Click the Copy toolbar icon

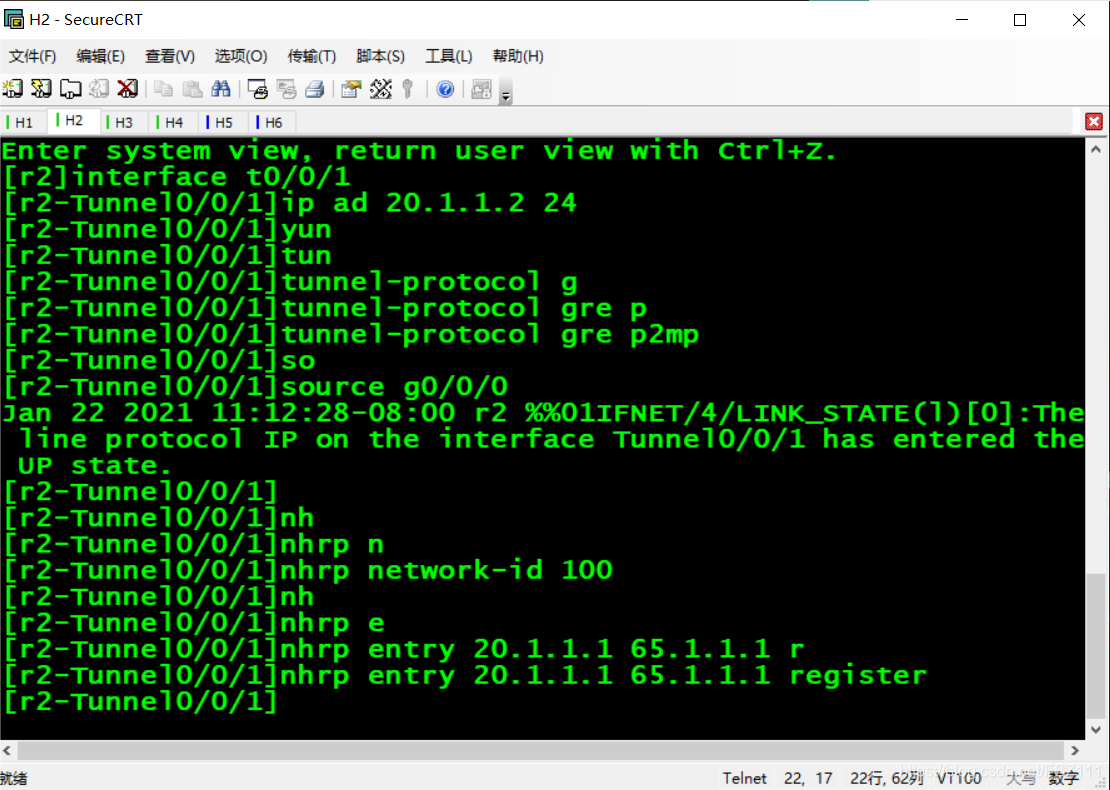pyautogui.click(x=164, y=88)
